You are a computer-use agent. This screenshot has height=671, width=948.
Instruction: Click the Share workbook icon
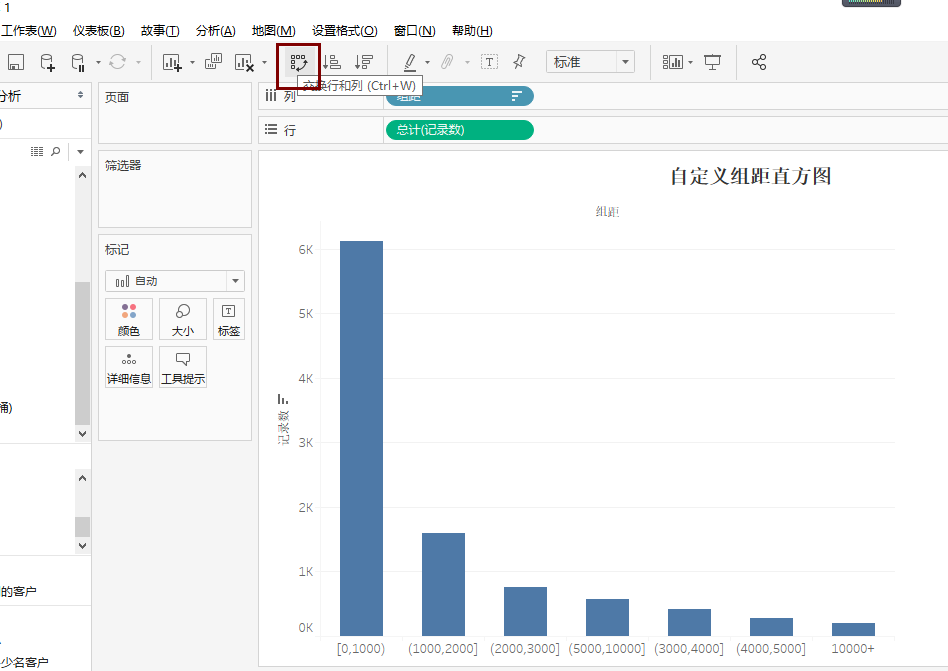(x=759, y=62)
